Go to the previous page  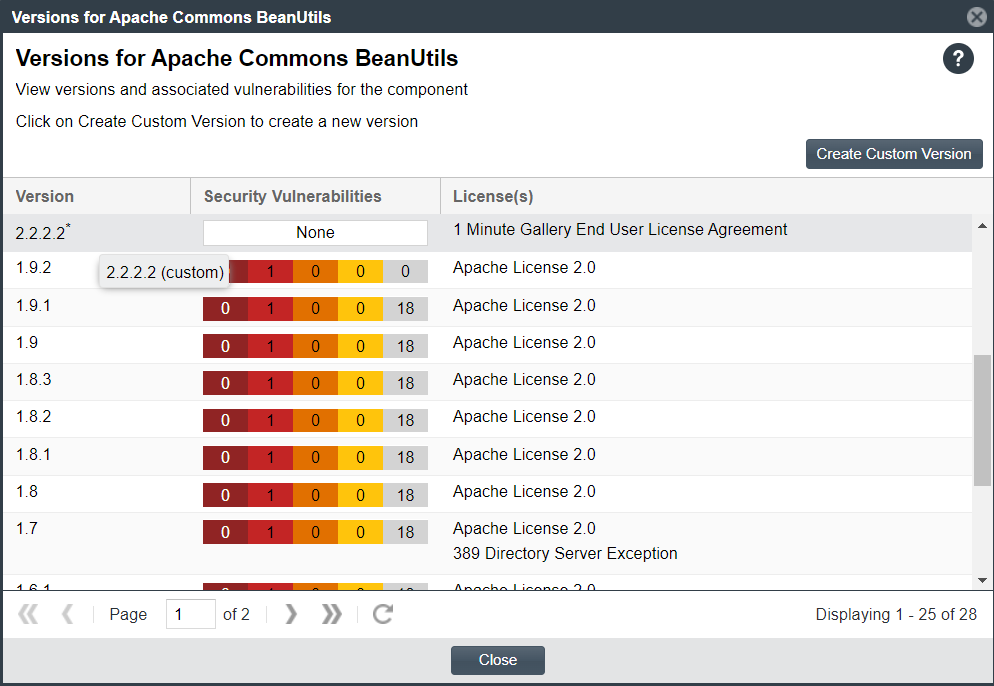point(67,614)
